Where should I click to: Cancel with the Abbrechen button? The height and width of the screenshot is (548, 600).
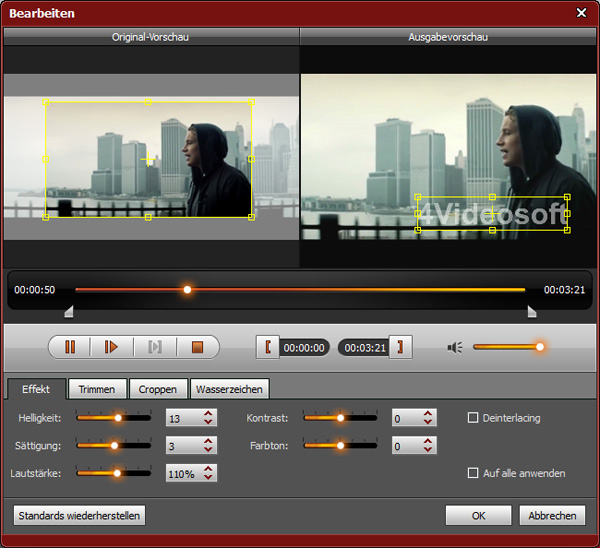point(552,515)
